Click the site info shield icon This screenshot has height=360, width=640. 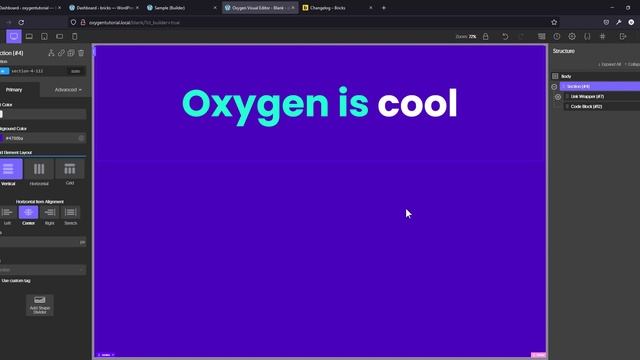(x=73, y=22)
